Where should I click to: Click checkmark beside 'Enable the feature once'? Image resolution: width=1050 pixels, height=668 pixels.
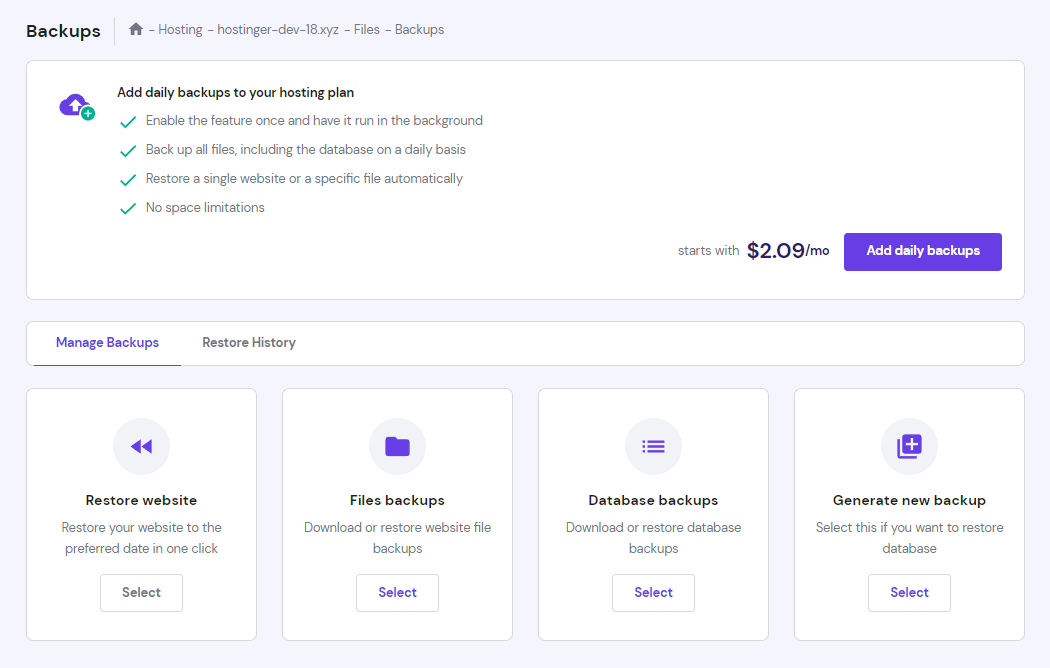click(128, 122)
